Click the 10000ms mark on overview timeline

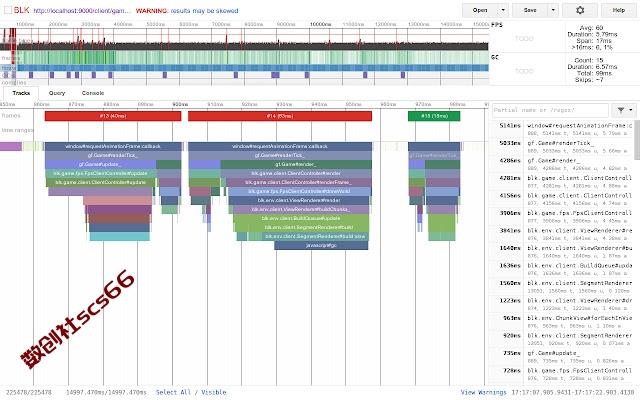pyautogui.click(x=320, y=24)
